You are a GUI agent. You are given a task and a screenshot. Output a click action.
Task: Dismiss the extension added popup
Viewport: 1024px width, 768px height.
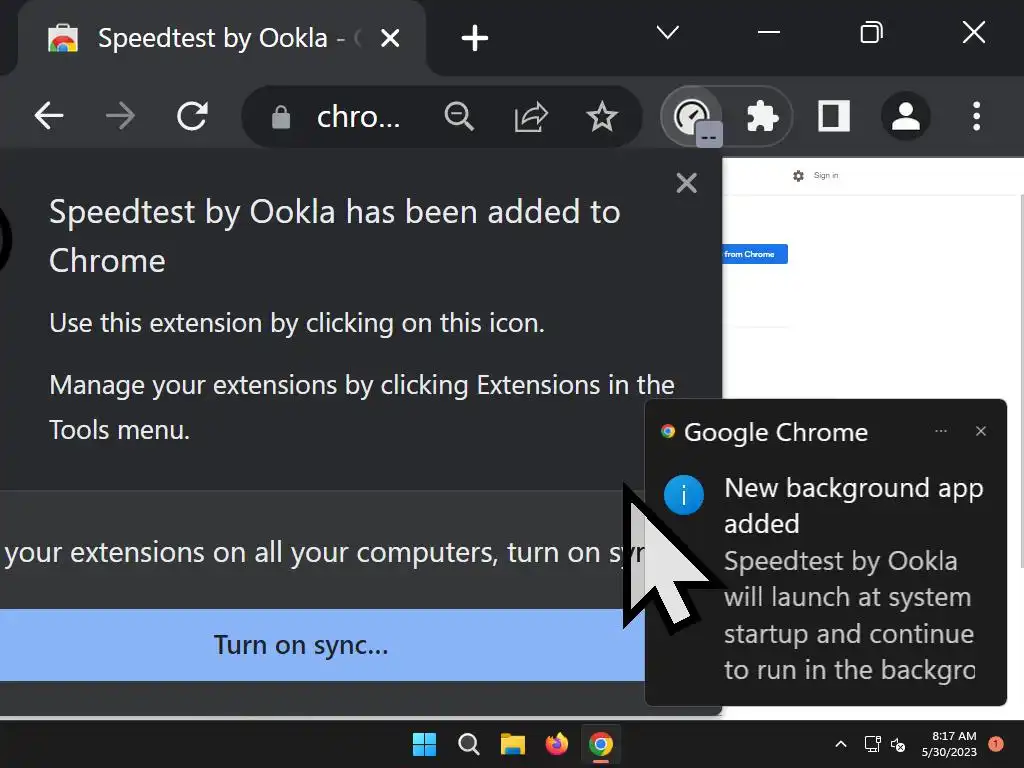coord(686,183)
